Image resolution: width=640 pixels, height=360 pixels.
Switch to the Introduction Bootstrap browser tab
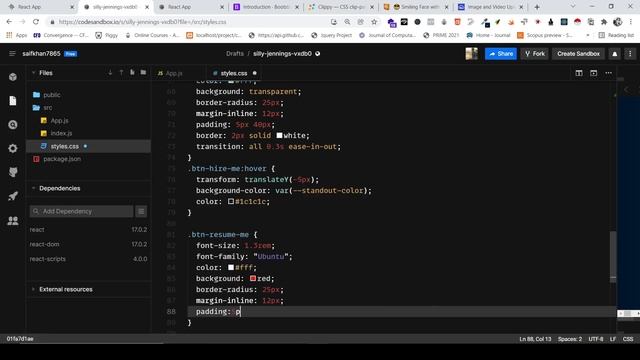265,7
